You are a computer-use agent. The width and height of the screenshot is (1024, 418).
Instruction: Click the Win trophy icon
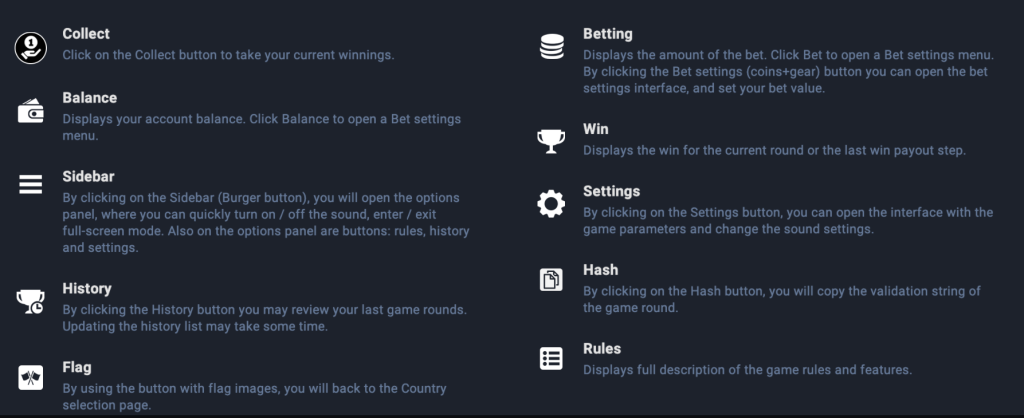click(551, 142)
